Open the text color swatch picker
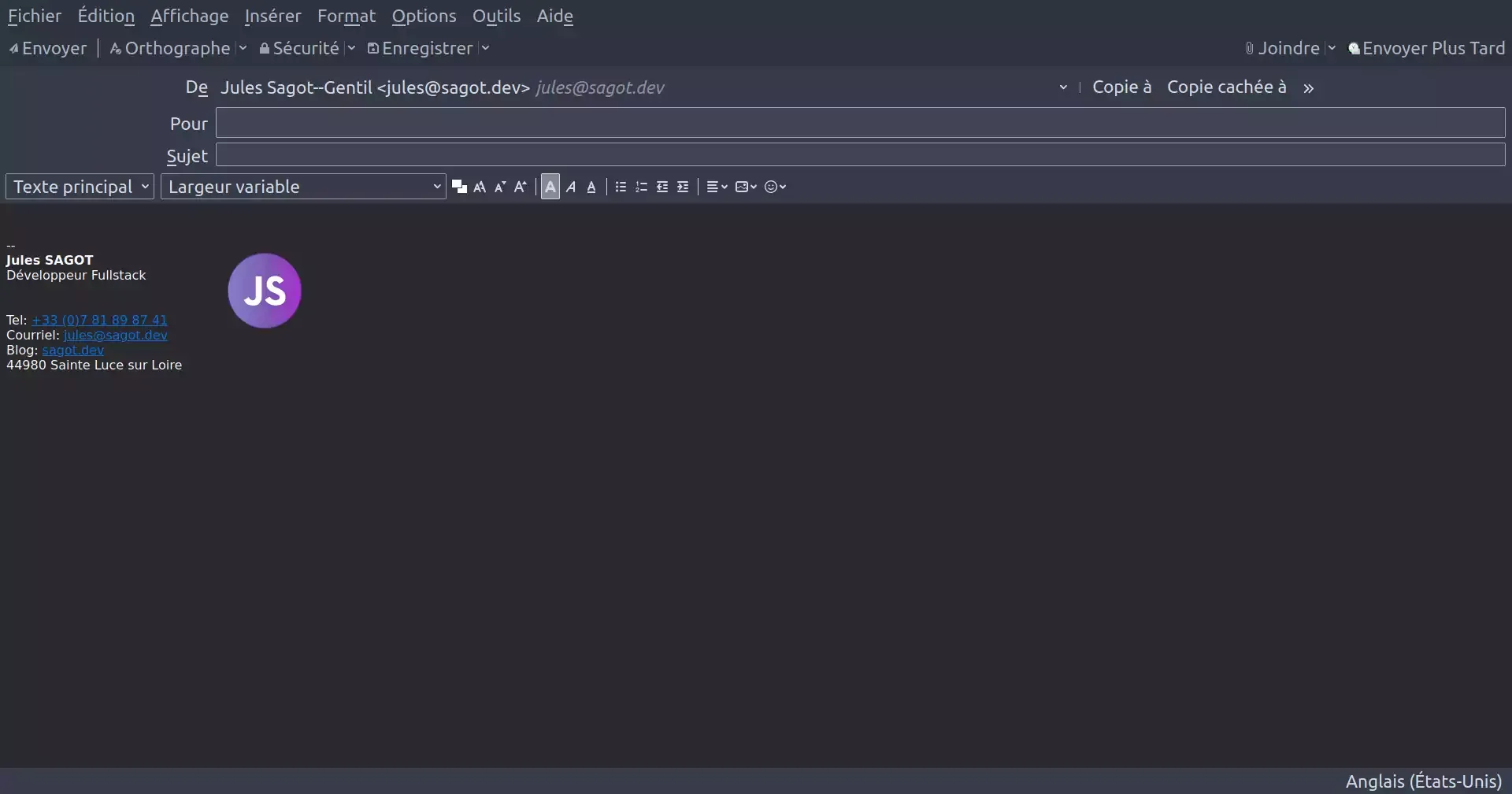 (x=459, y=187)
